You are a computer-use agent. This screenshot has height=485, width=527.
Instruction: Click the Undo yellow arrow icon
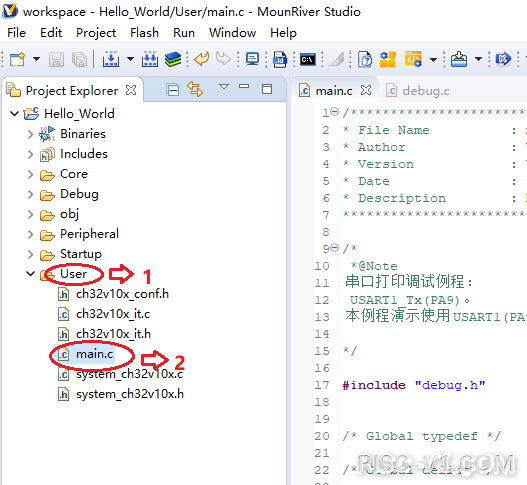point(202,59)
